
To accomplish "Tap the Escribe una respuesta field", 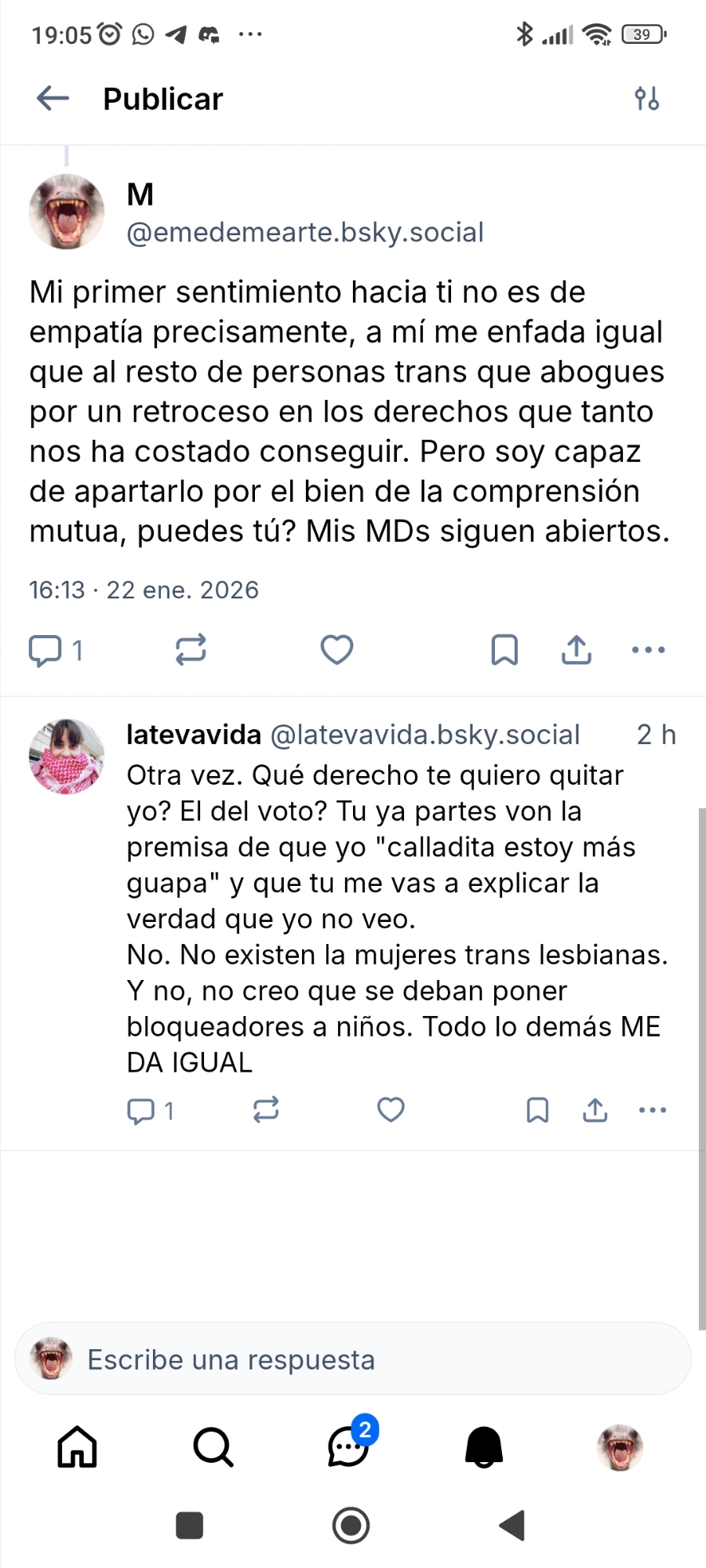I will coord(353,1359).
